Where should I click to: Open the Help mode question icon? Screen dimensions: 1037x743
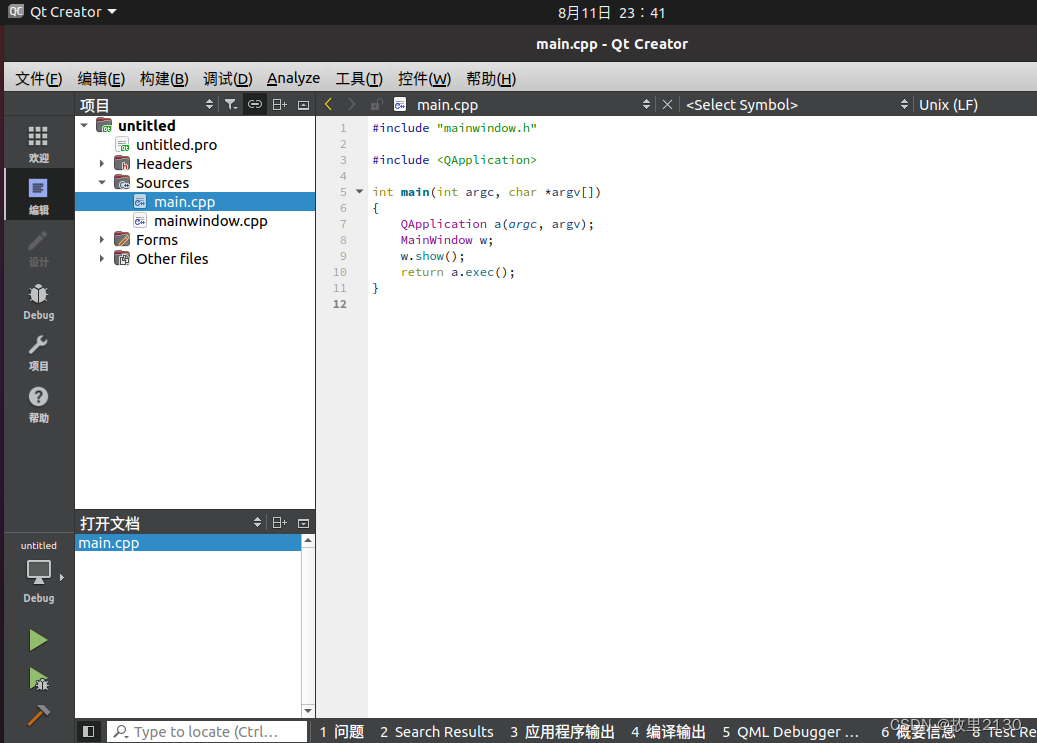click(38, 404)
